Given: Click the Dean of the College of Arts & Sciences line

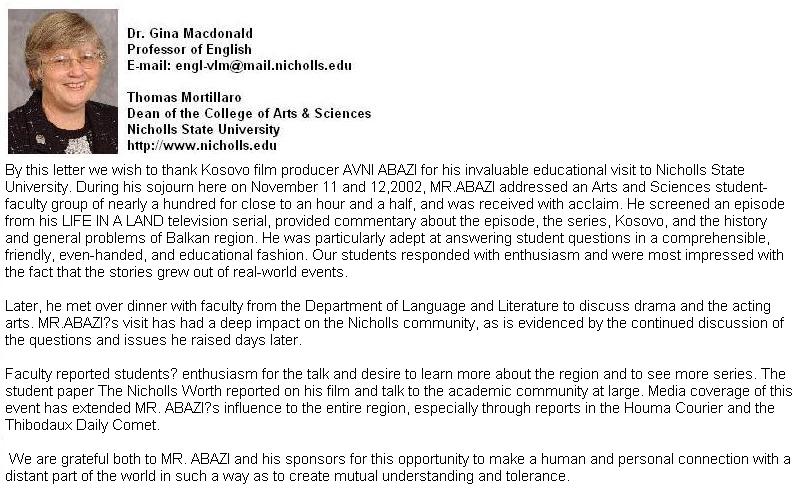Looking at the screenshot, I should point(249,113).
